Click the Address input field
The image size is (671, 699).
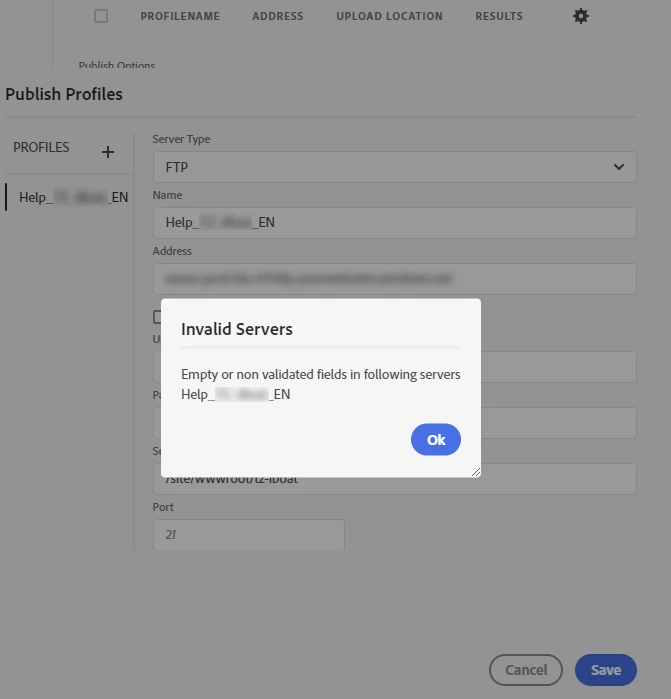(x=395, y=279)
